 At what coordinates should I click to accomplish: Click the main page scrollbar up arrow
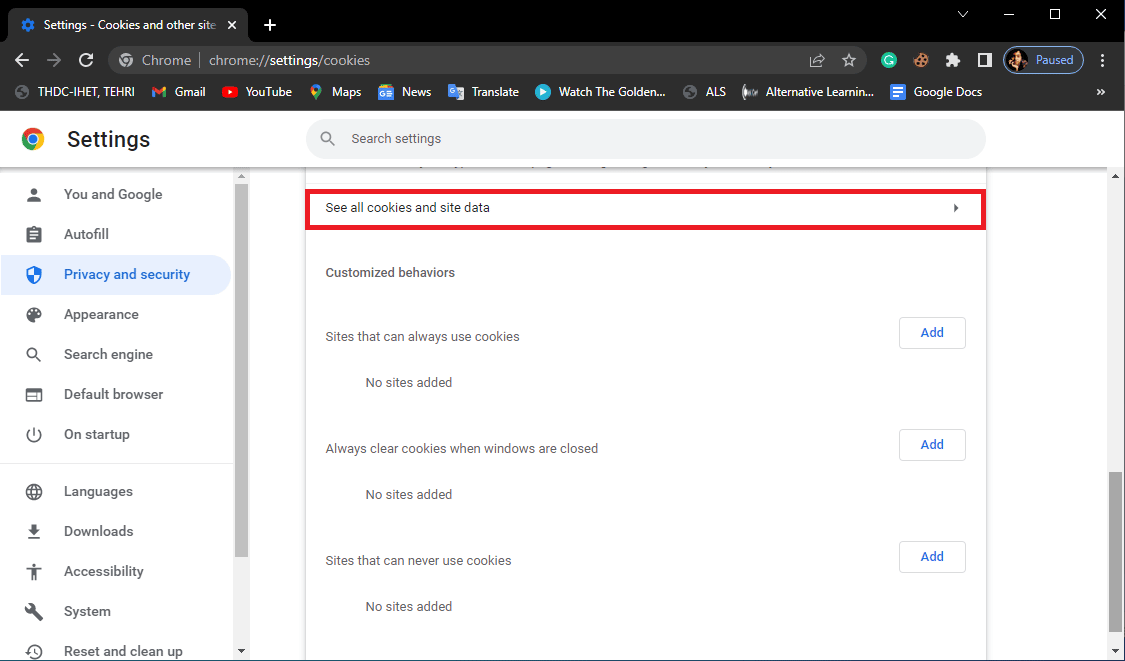pyautogui.click(x=1116, y=176)
